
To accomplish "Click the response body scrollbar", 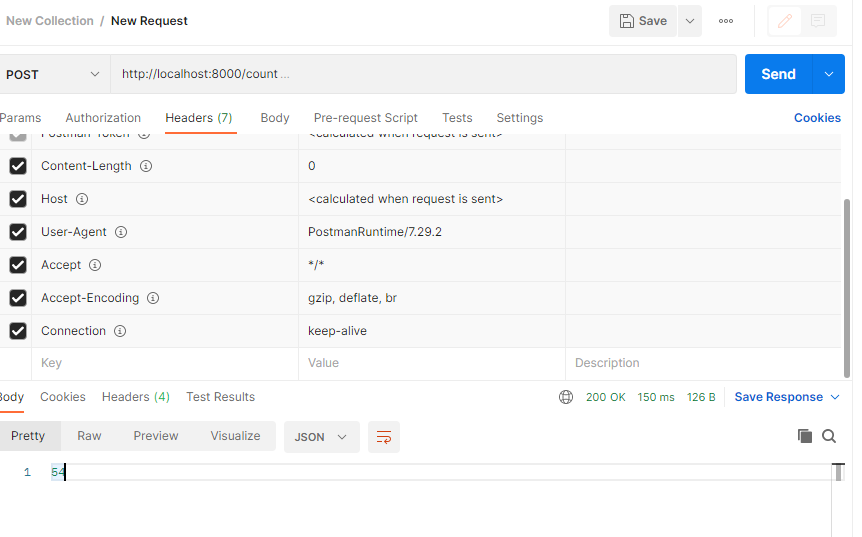I will [x=838, y=473].
